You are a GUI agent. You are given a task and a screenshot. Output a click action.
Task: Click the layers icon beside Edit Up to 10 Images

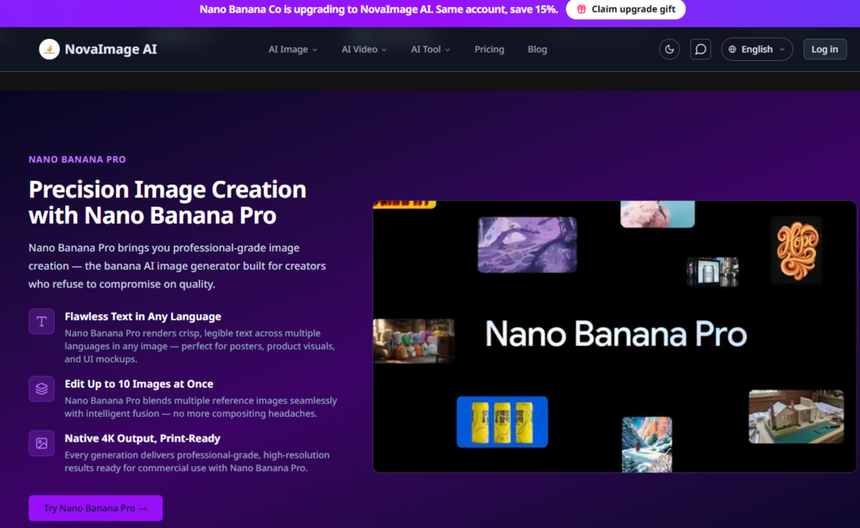coord(42,389)
